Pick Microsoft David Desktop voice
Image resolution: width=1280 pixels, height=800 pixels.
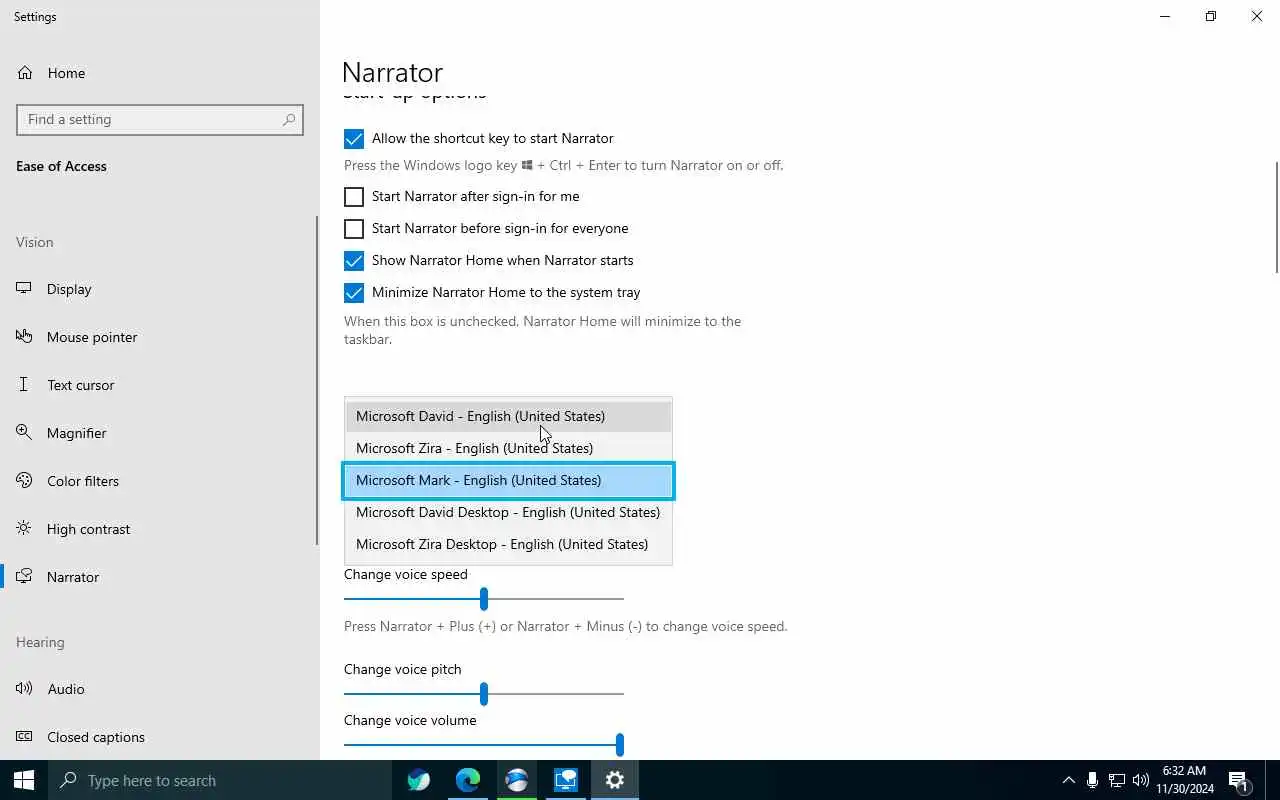(x=508, y=512)
